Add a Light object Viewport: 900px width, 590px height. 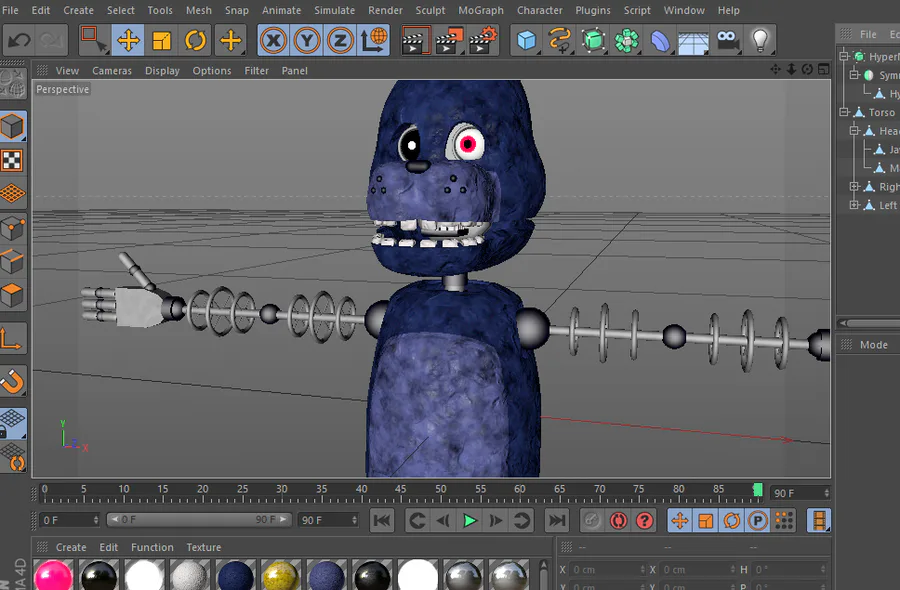761,41
